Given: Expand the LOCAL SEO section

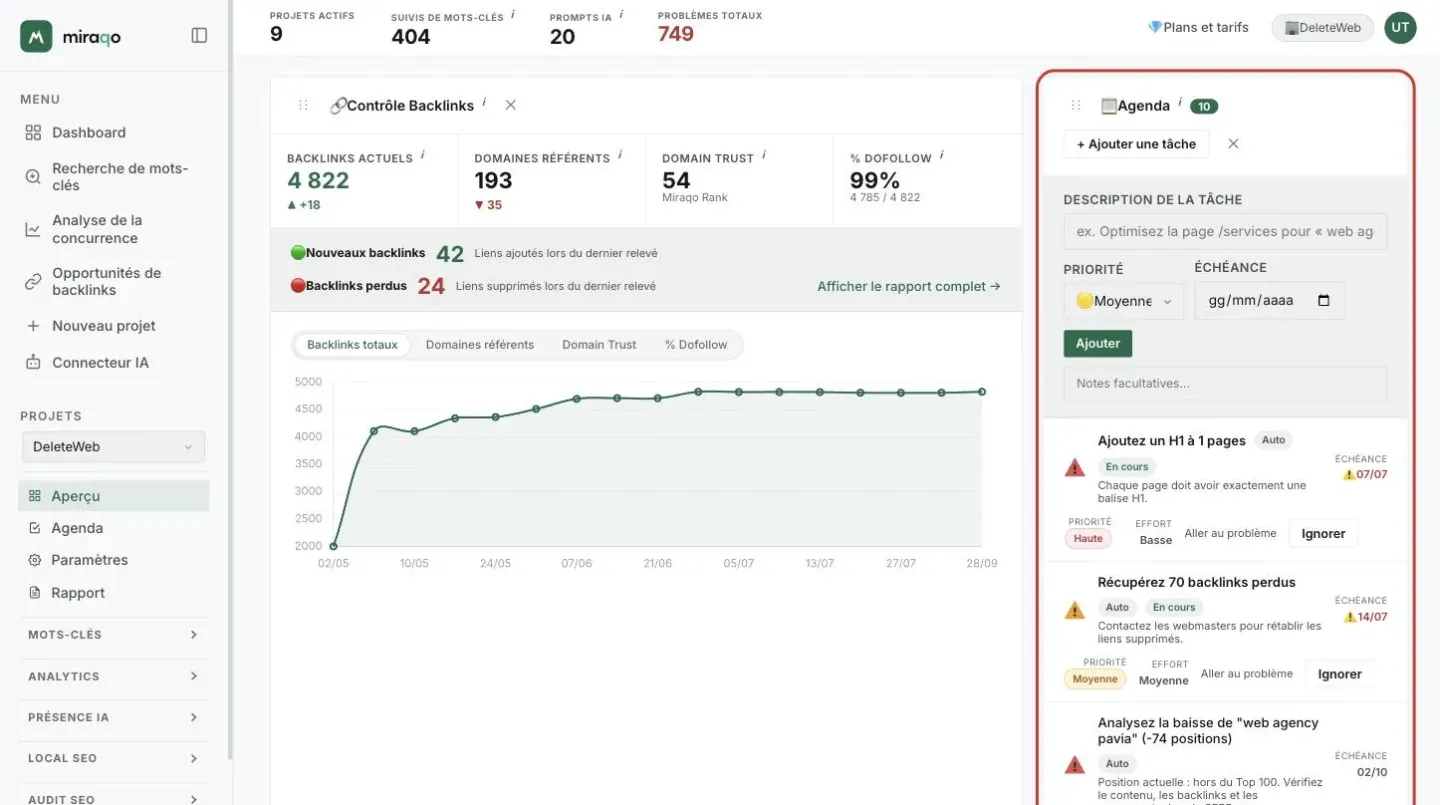Looking at the screenshot, I should click(113, 759).
